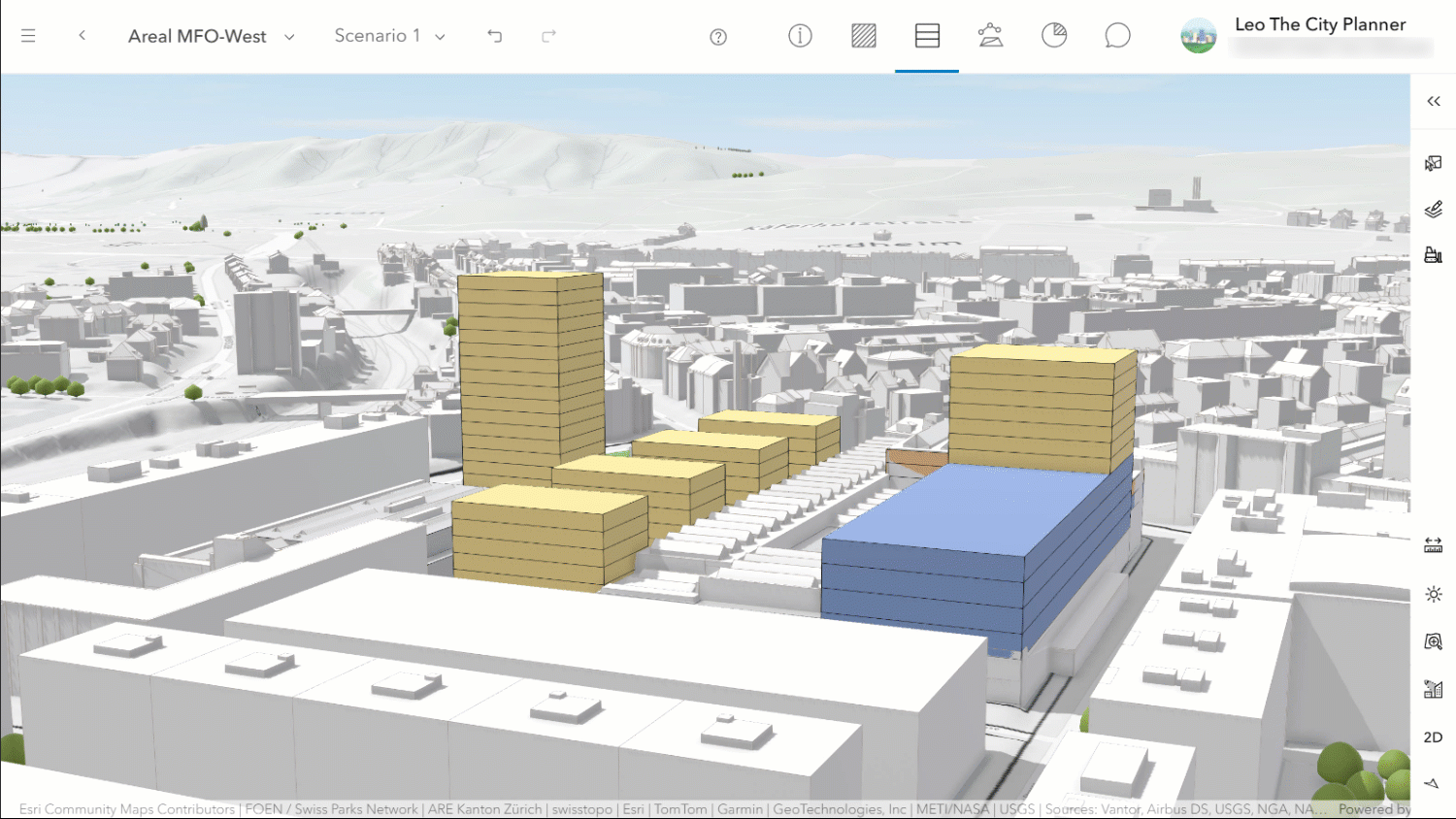Open Leo The City Planner's profile avatar
This screenshot has height=819, width=1456.
1198,35
